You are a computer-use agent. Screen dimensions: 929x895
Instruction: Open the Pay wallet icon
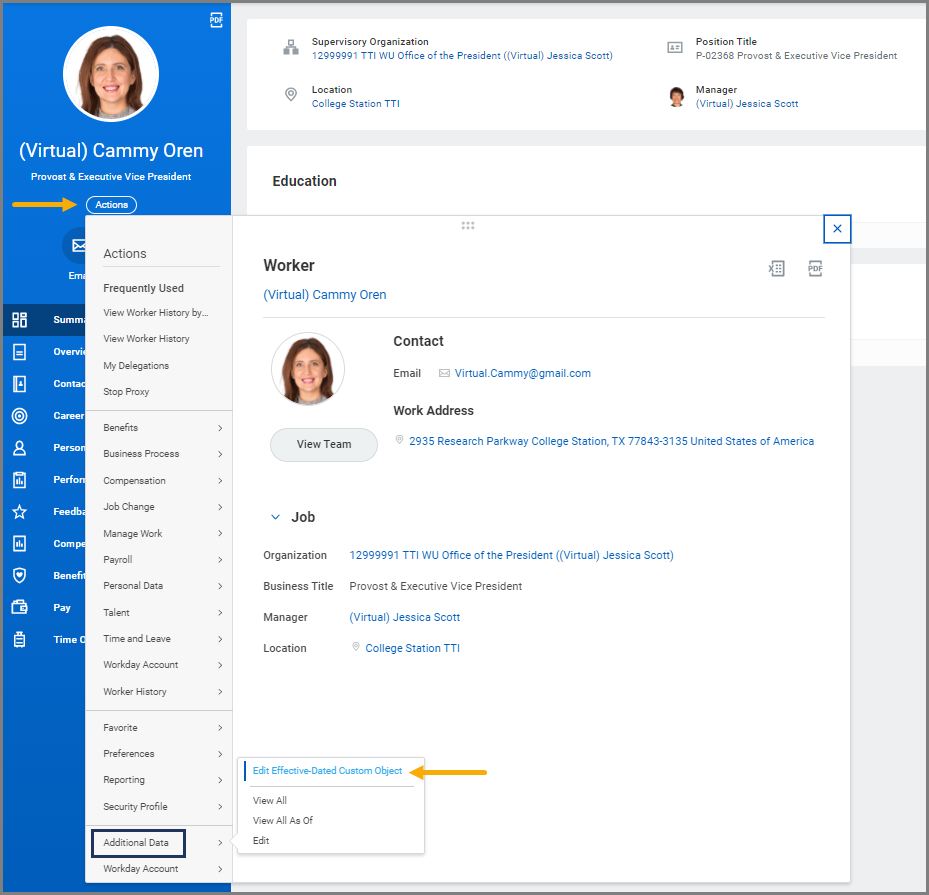[x=20, y=608]
